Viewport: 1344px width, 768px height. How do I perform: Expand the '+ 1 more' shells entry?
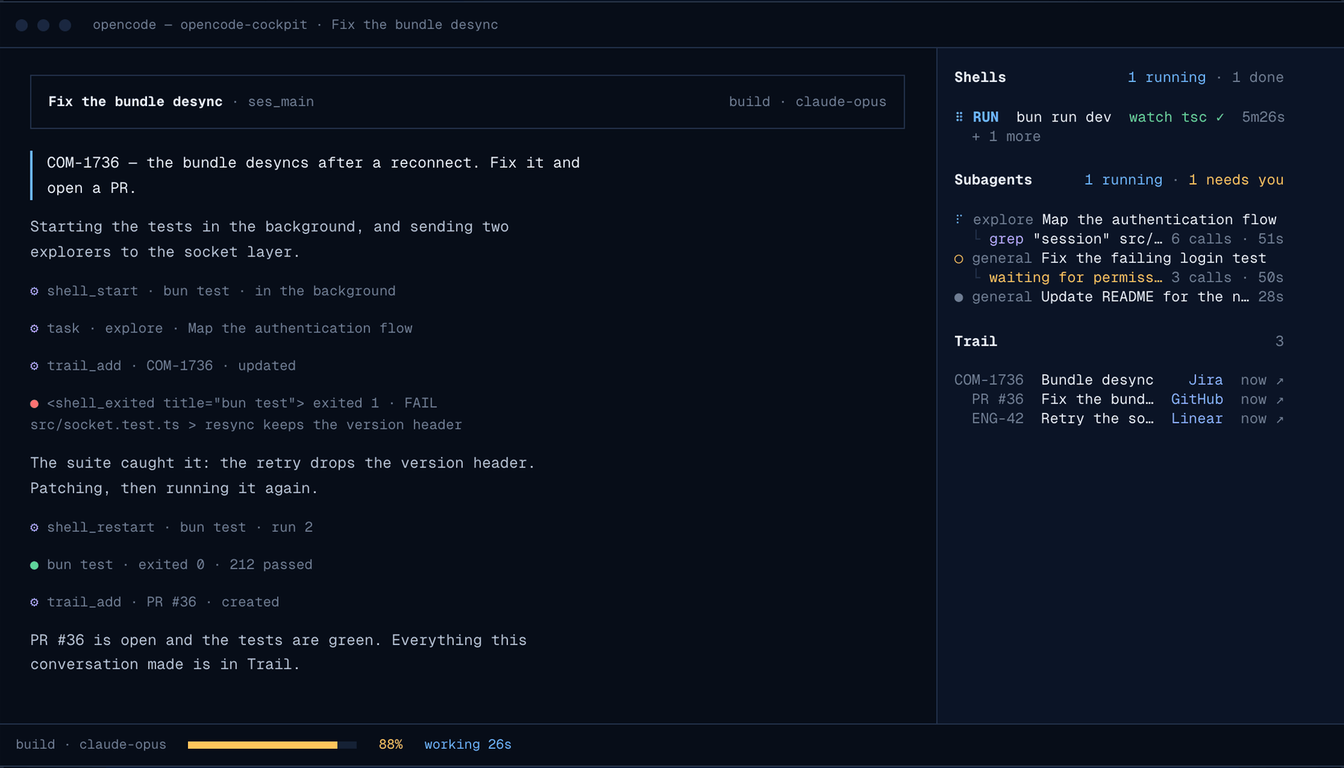click(x=1006, y=137)
